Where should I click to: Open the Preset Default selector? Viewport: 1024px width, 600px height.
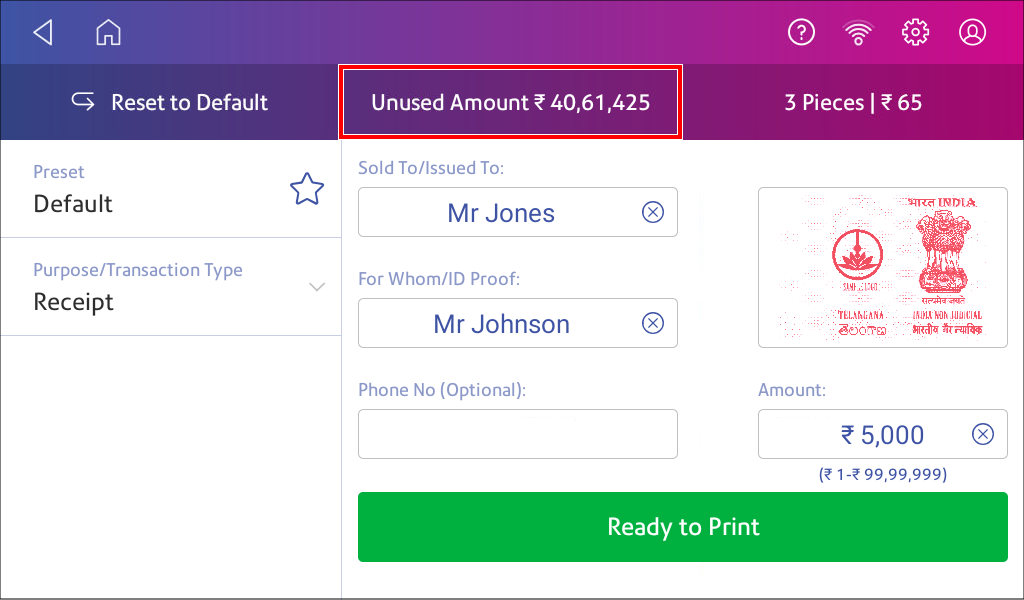point(170,189)
